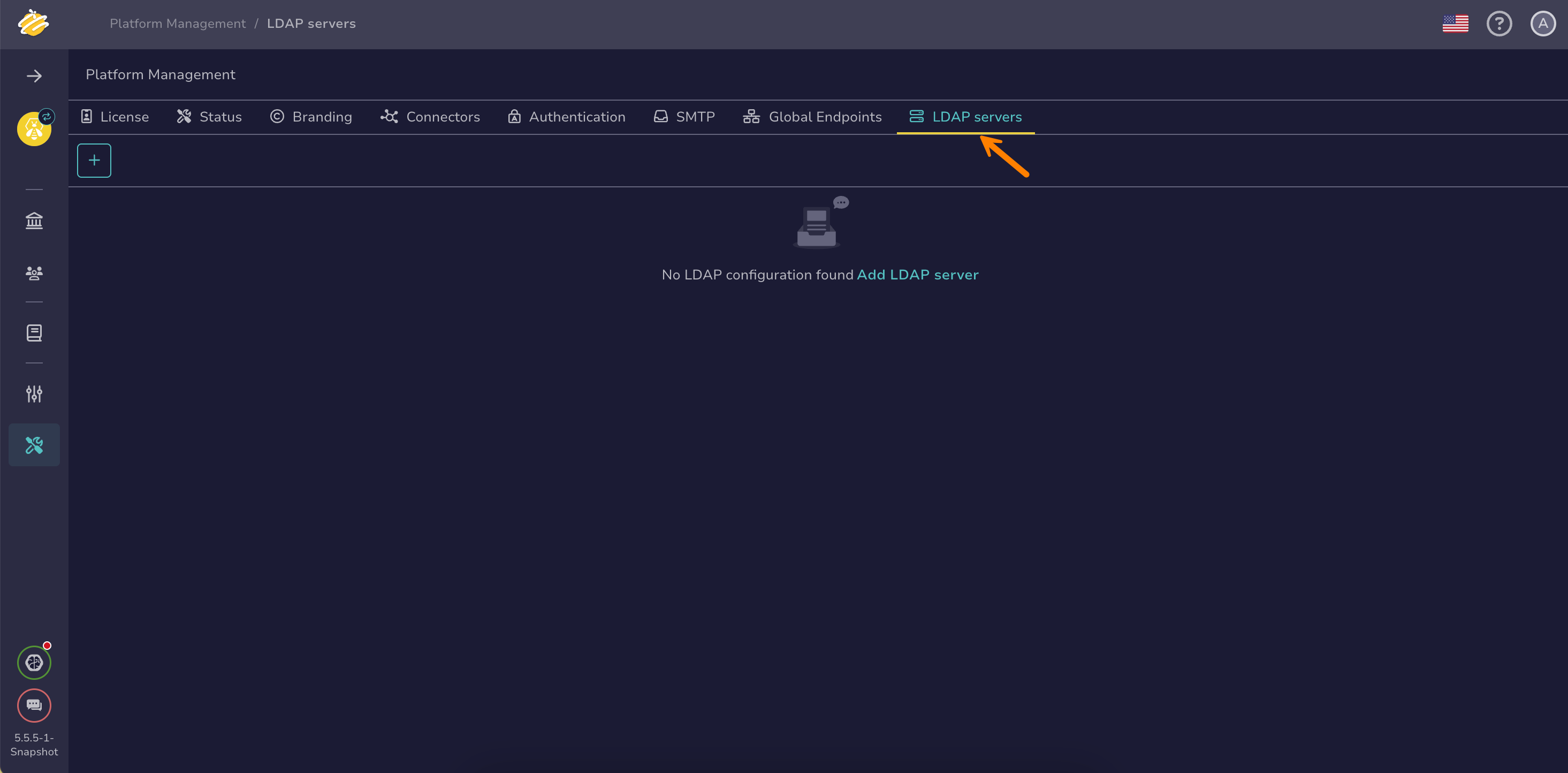Click the No LDAP configuration found text
The height and width of the screenshot is (773, 1568).
758,275
